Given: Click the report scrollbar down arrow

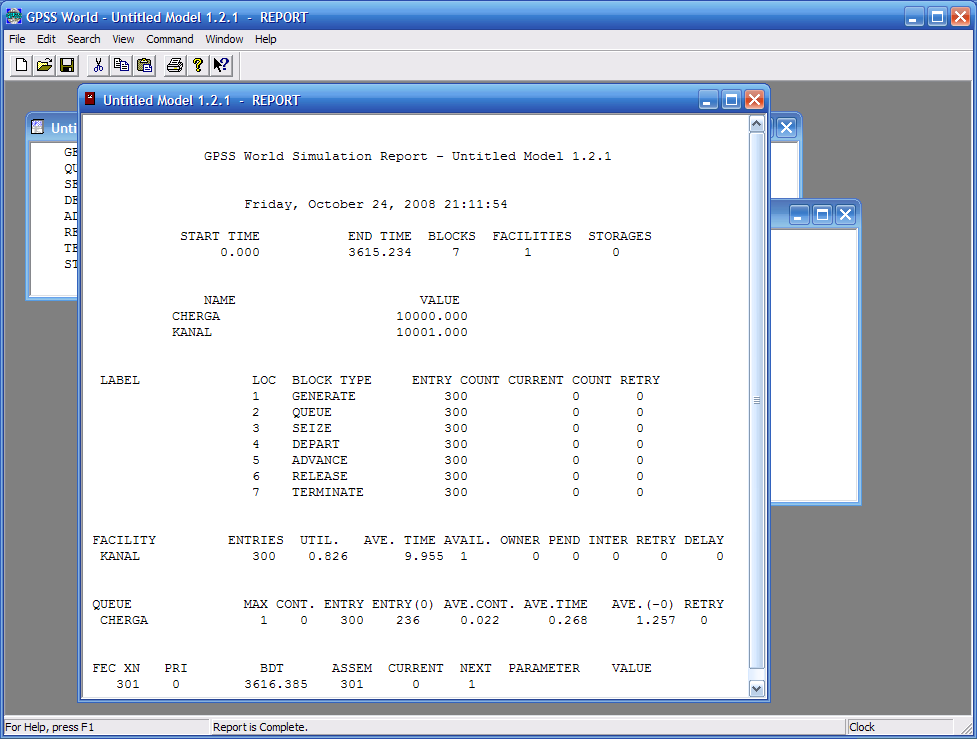Looking at the screenshot, I should (x=756, y=689).
